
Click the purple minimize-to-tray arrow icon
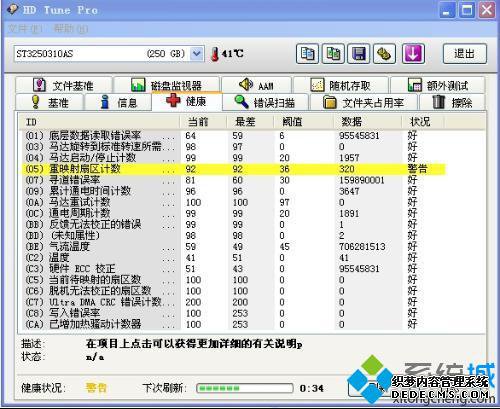click(413, 54)
